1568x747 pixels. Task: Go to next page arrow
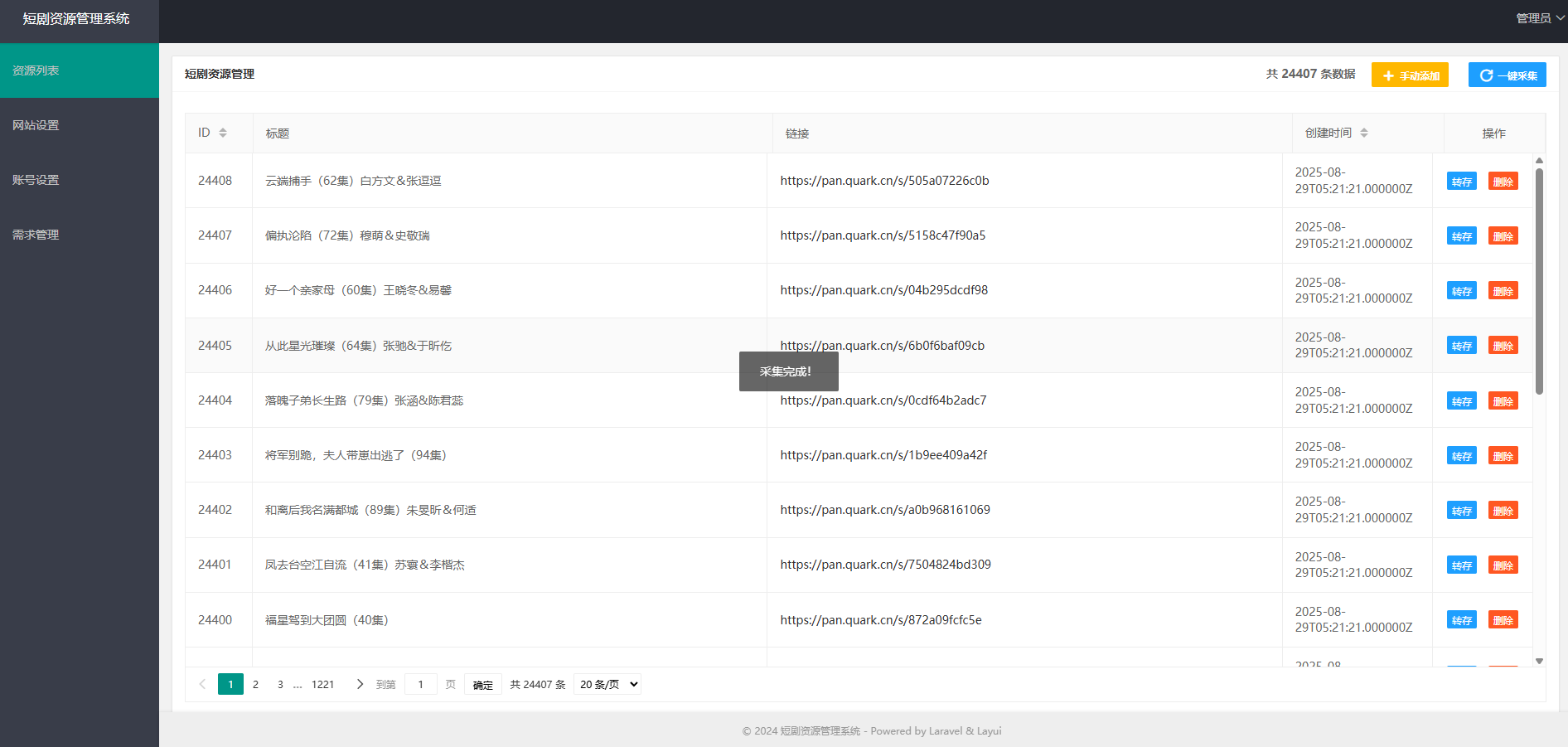360,684
